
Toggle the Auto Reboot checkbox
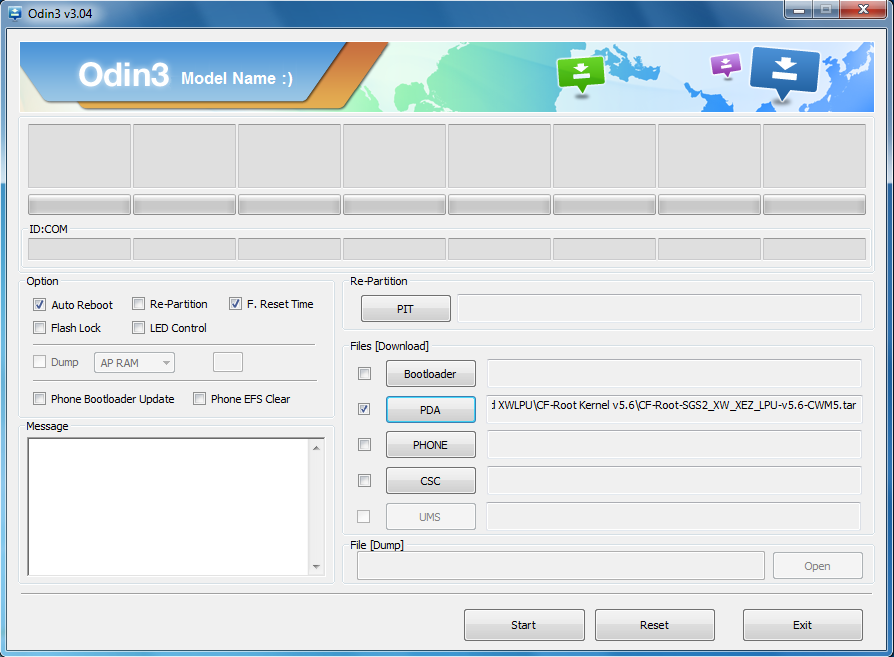point(39,305)
